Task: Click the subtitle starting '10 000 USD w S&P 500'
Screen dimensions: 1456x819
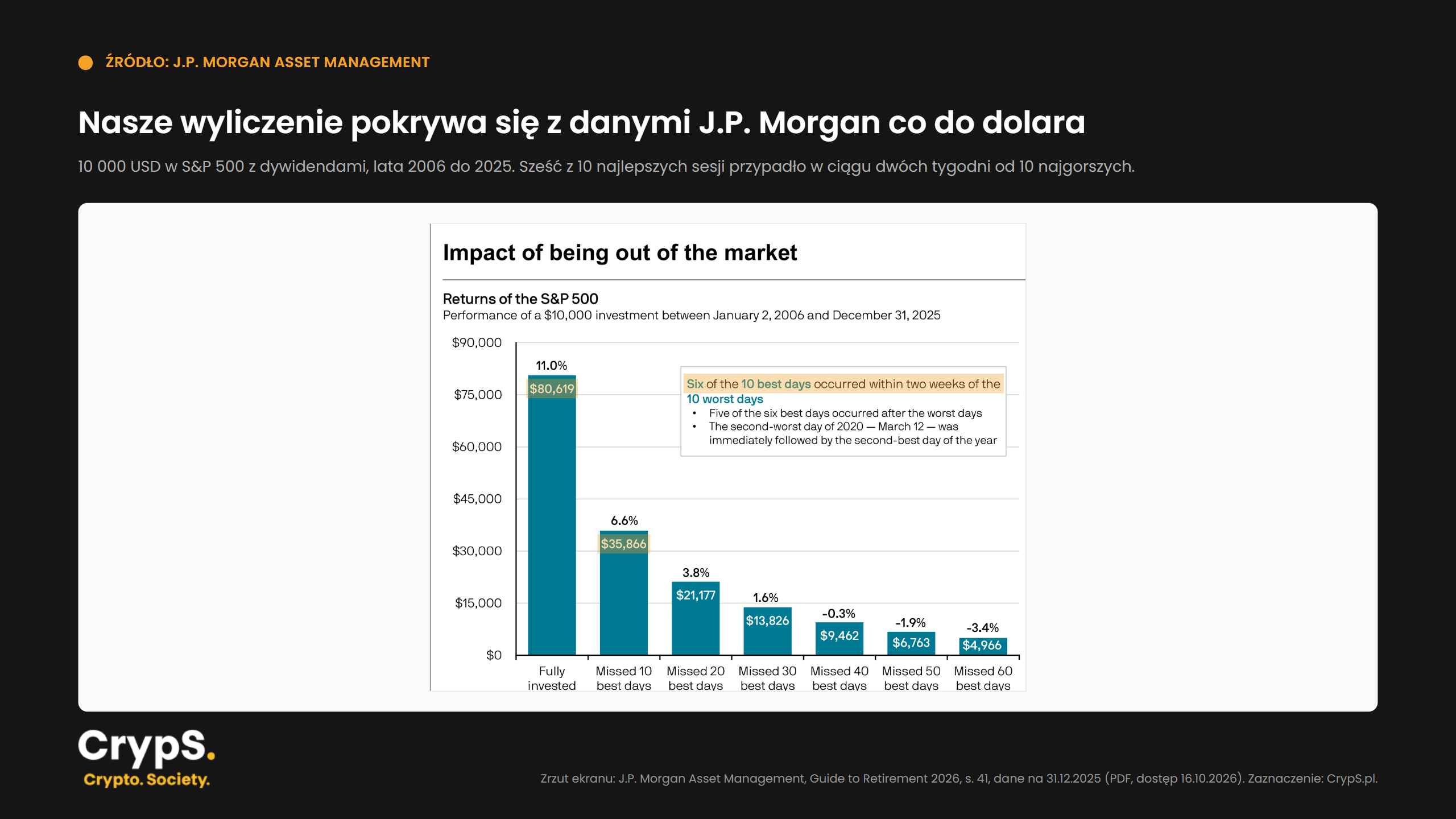Action: tap(606, 167)
